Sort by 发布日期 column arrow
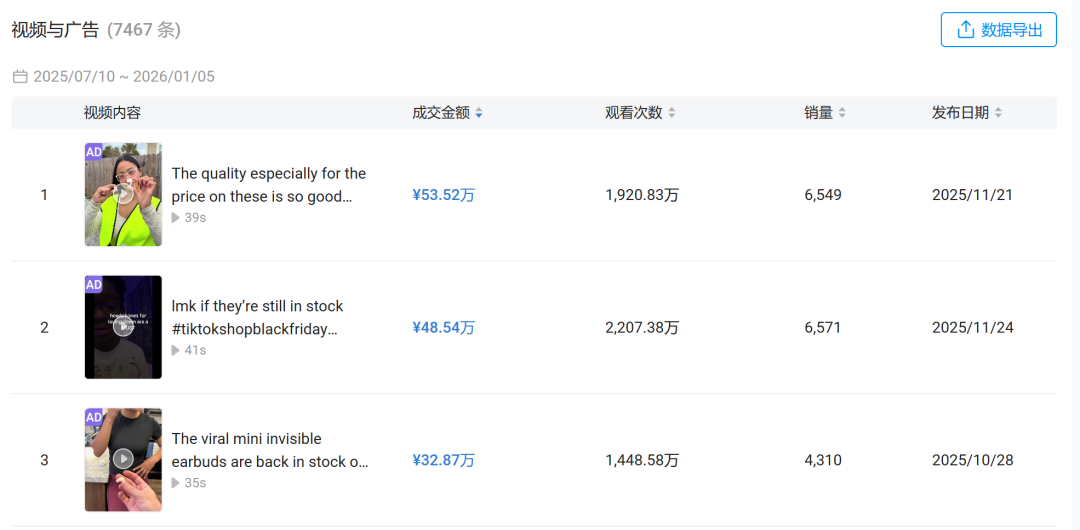Screen dimensions: 1080x530 (x=998, y=113)
